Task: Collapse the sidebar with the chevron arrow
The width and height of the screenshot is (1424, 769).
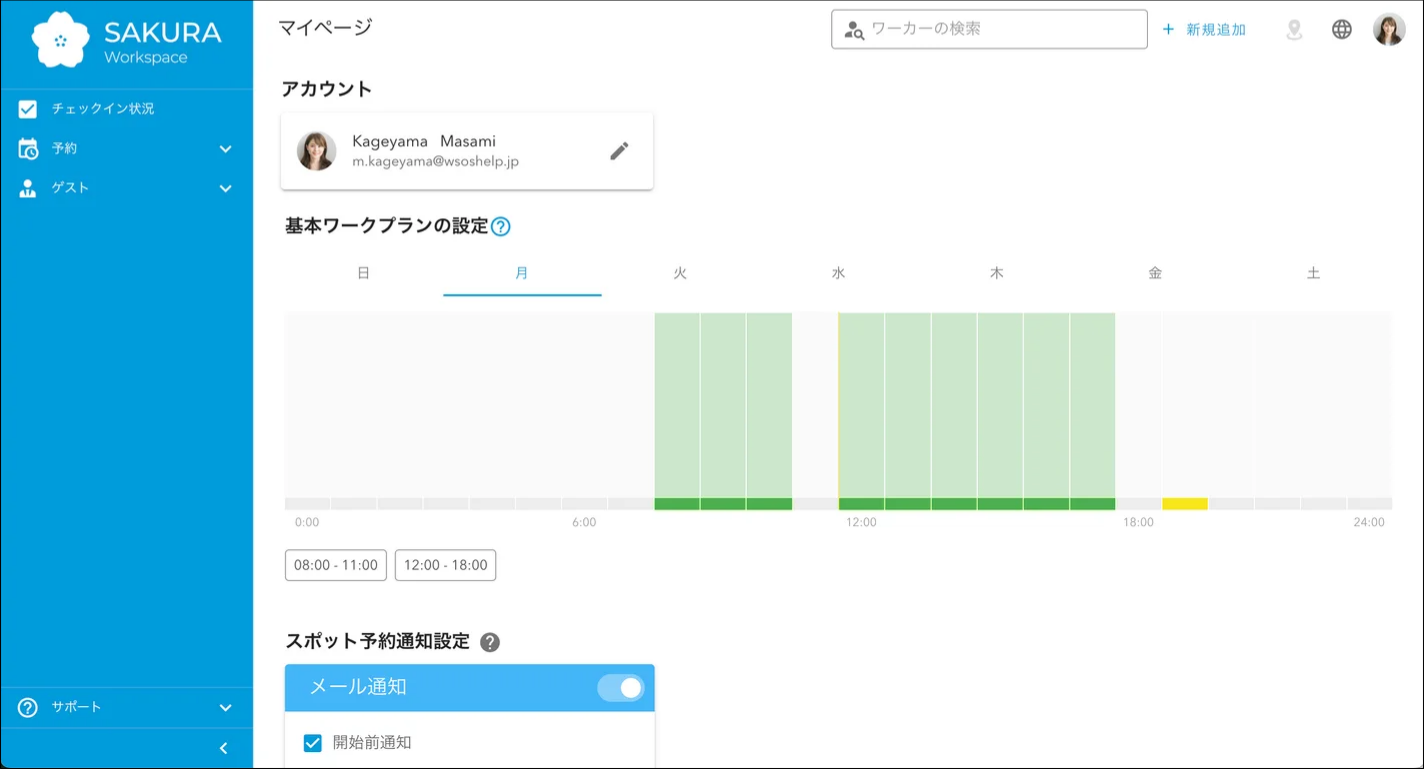Action: (224, 747)
